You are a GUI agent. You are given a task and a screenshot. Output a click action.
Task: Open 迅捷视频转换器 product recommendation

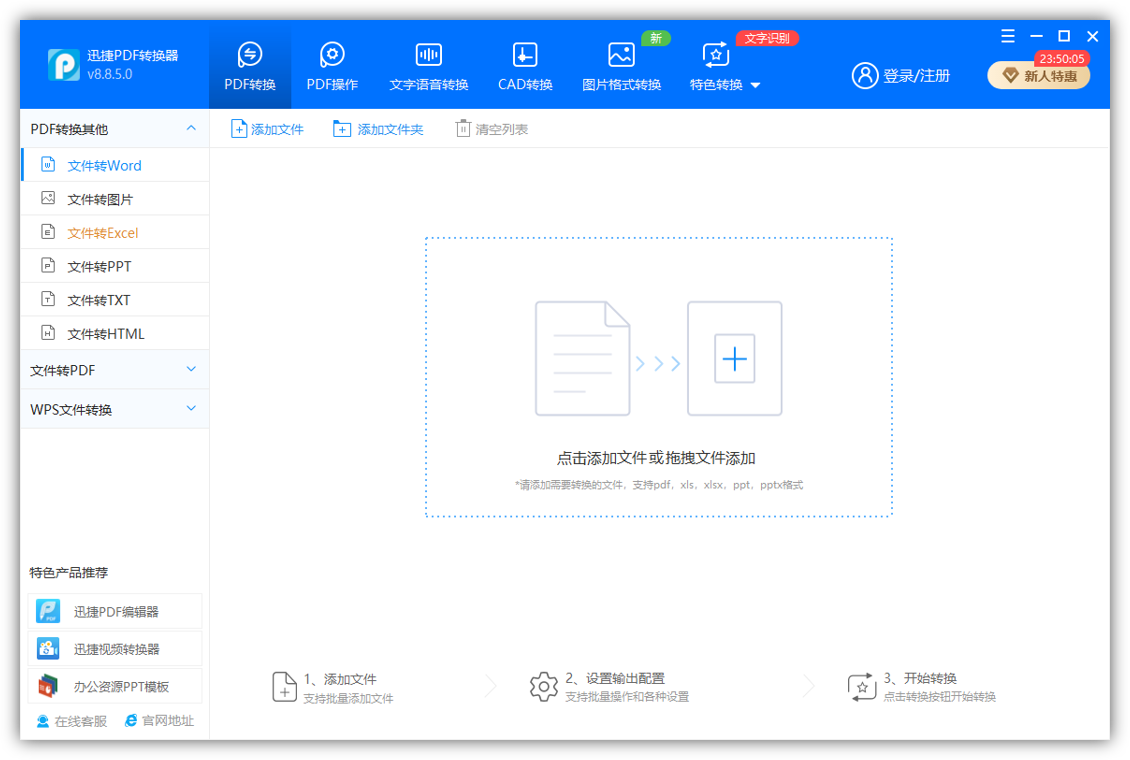click(x=115, y=648)
